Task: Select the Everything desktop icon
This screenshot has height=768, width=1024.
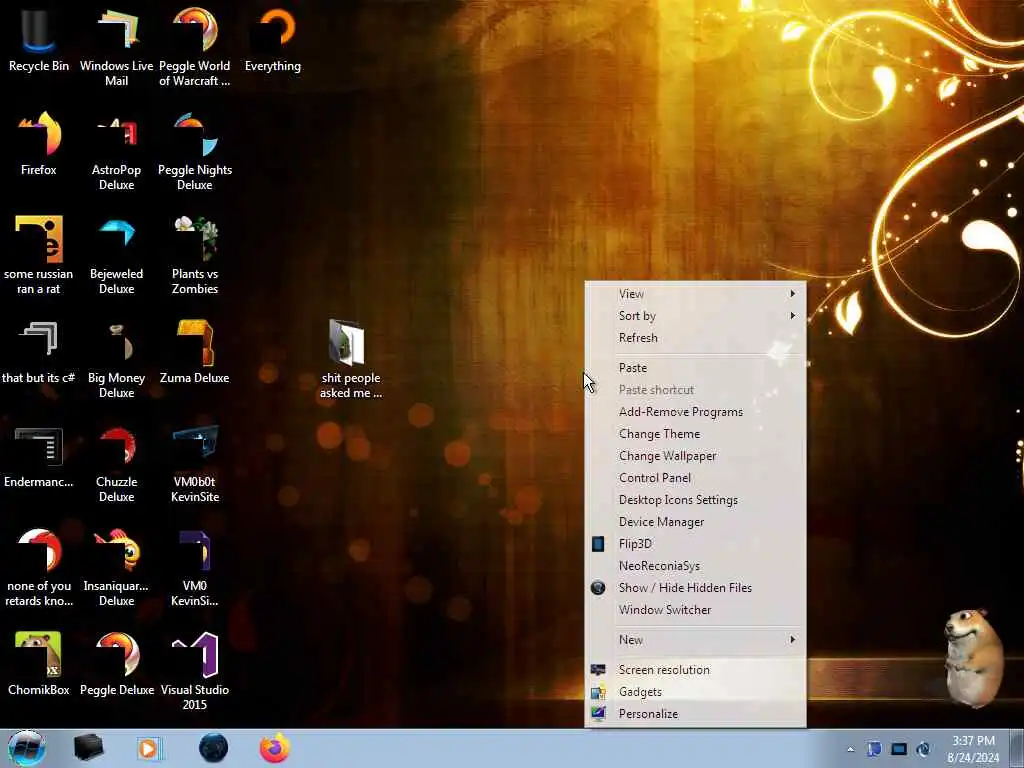Action: point(273,40)
